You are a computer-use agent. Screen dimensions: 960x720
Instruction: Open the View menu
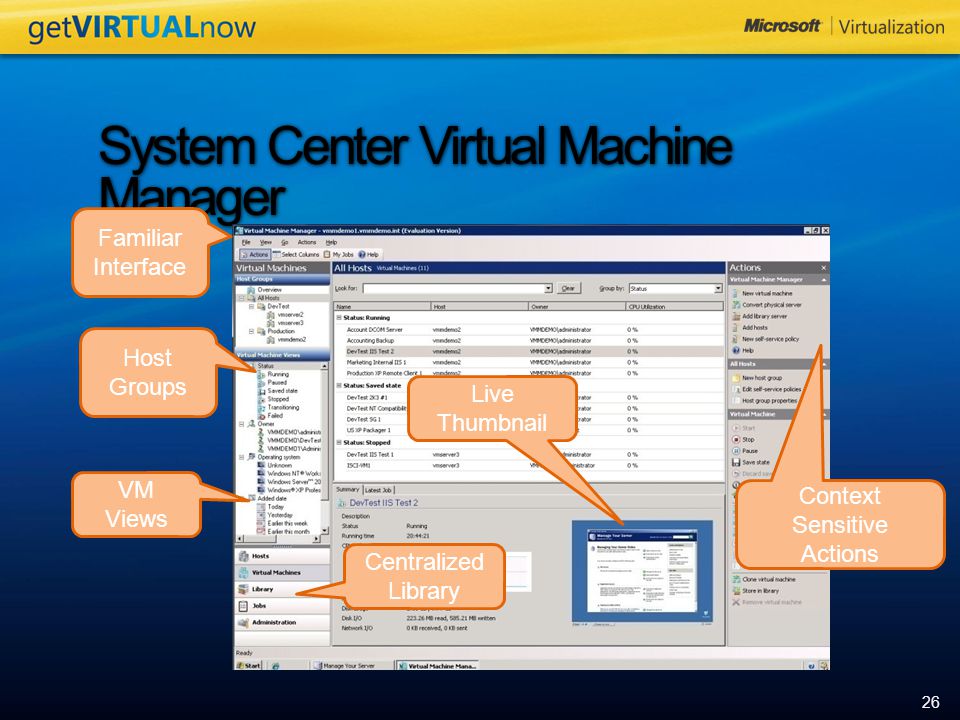[x=266, y=242]
